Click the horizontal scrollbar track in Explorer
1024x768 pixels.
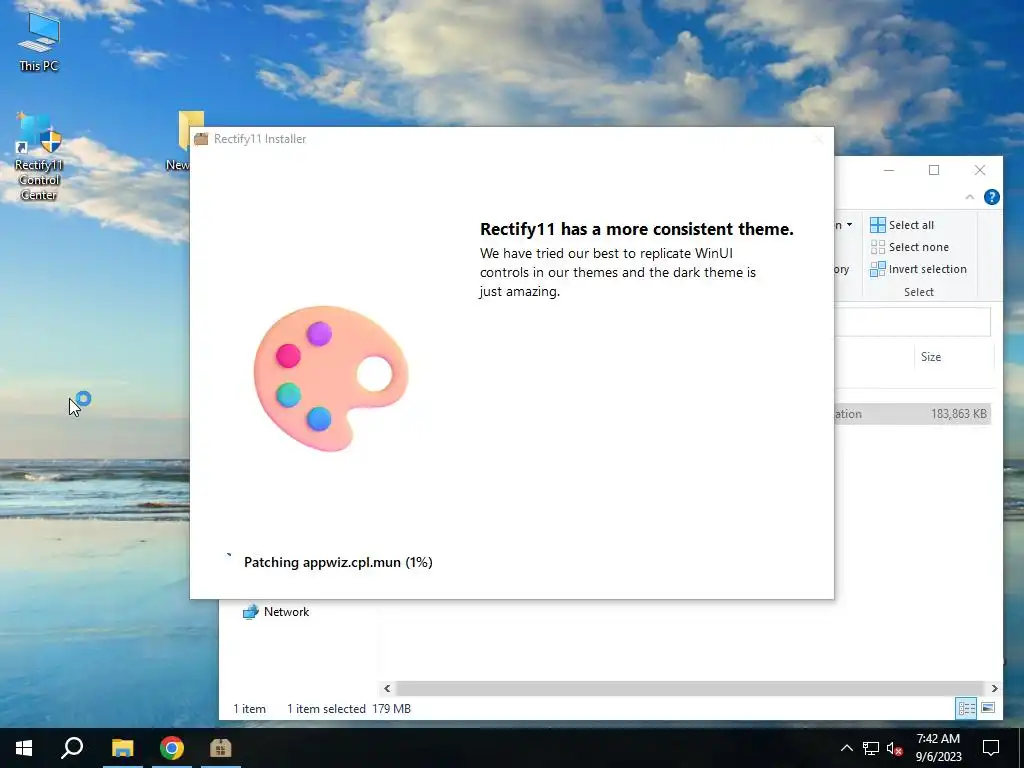690,688
